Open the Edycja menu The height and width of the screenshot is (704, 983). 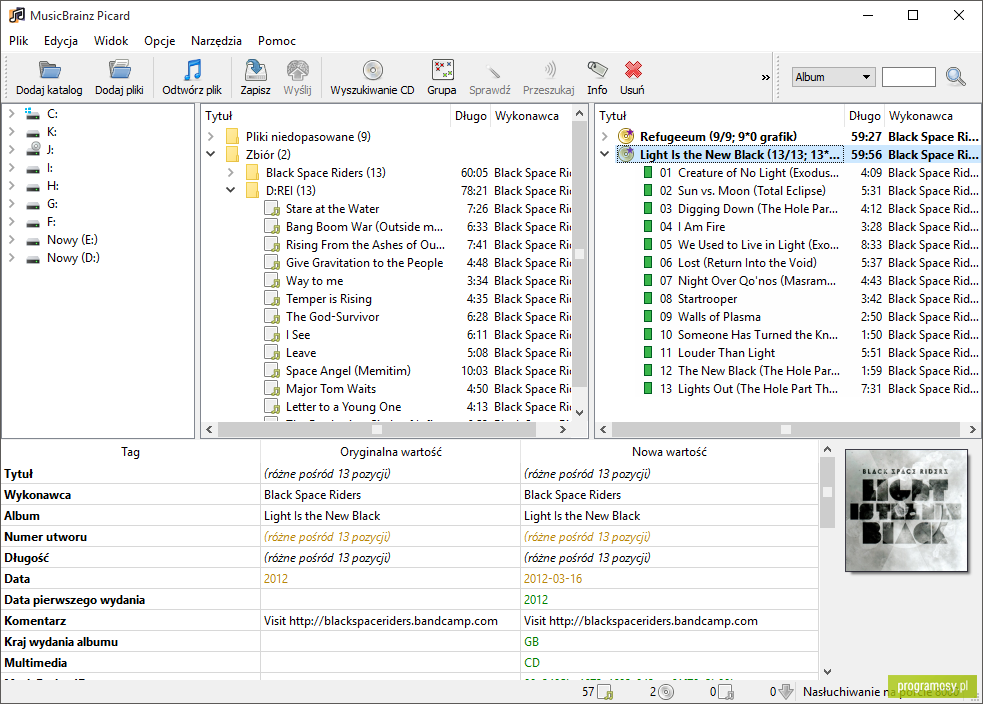(x=61, y=41)
